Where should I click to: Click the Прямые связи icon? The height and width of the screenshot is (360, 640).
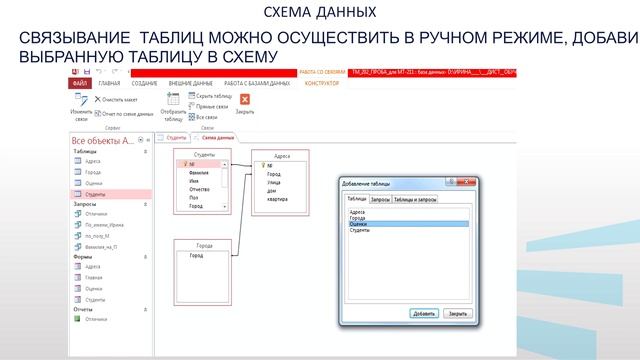click(x=191, y=106)
